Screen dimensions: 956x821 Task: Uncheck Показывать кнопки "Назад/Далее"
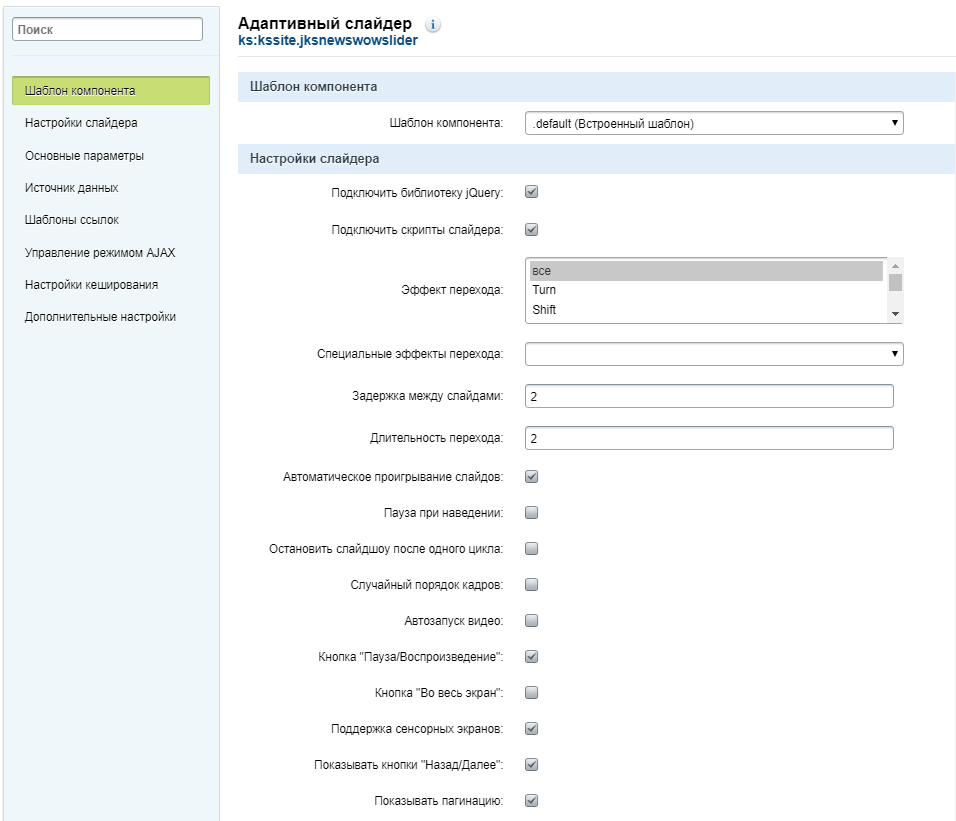click(532, 764)
